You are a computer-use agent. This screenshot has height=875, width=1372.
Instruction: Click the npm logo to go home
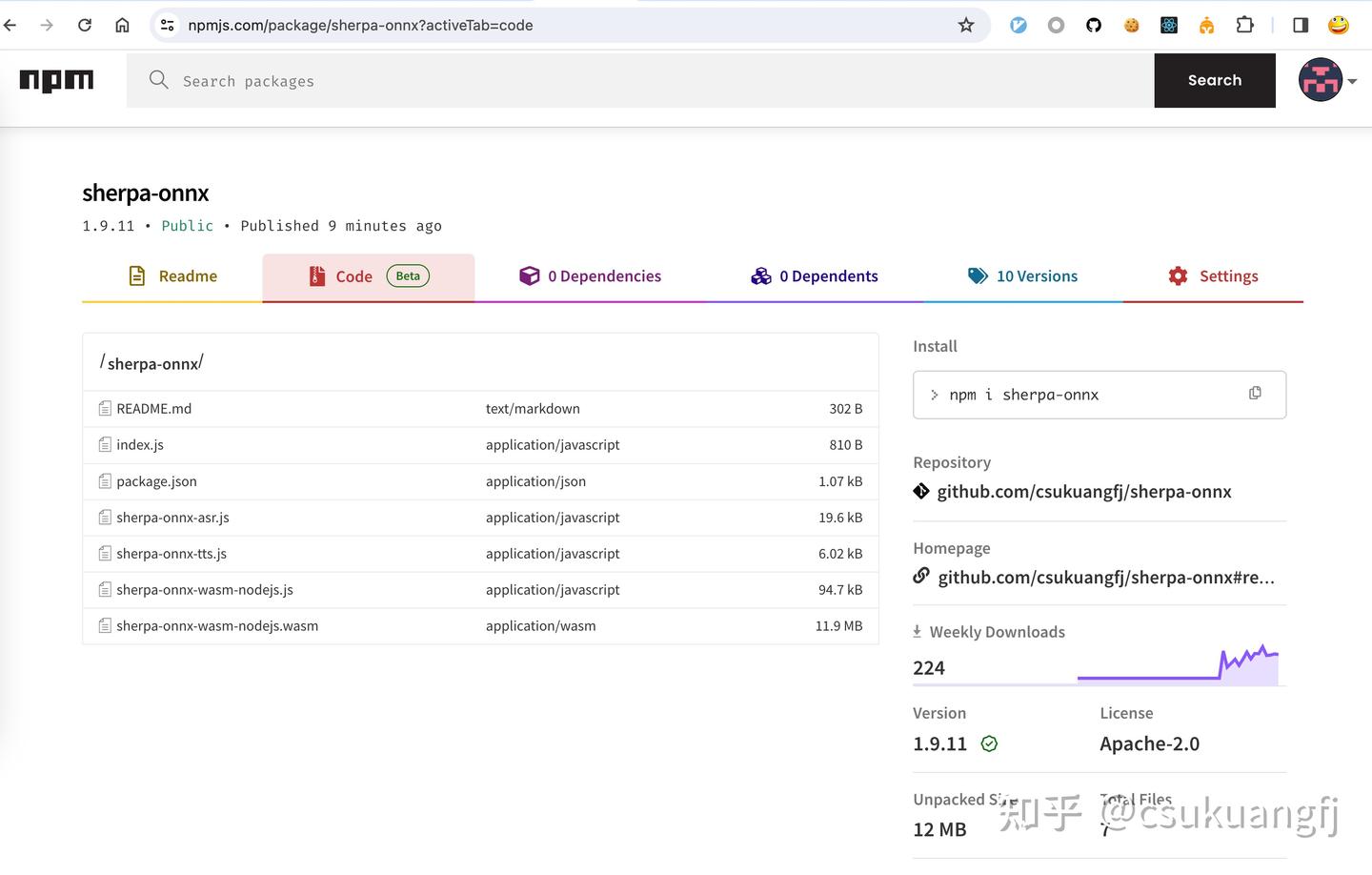point(56,81)
